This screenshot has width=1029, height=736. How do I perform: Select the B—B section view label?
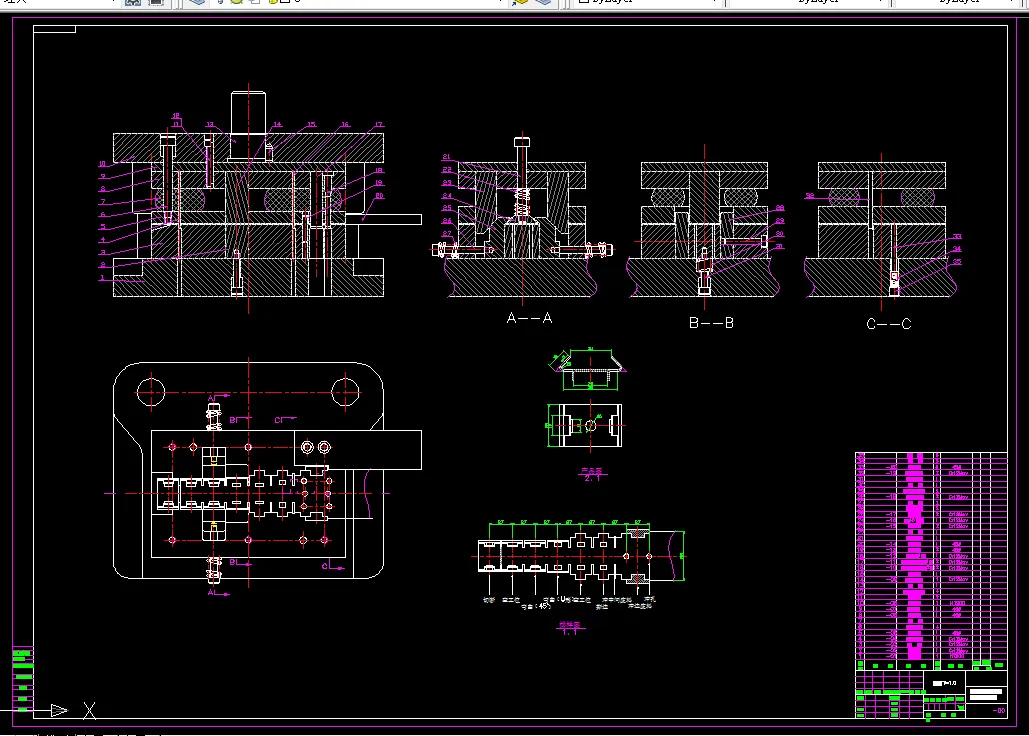click(x=711, y=323)
